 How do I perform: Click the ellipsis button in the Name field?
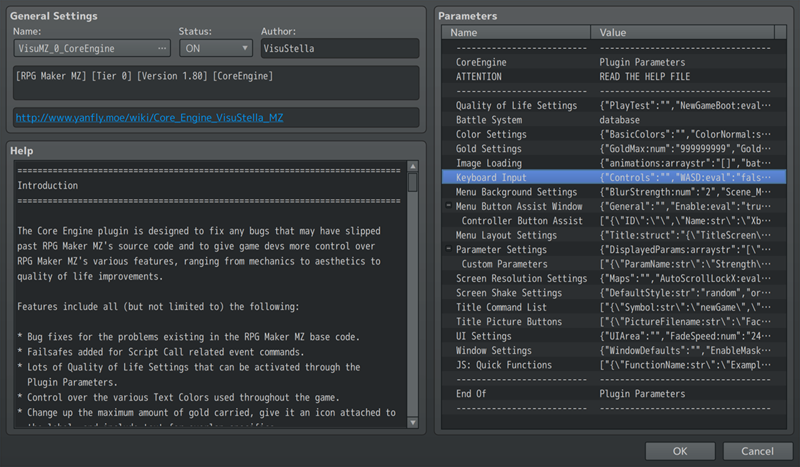163,48
